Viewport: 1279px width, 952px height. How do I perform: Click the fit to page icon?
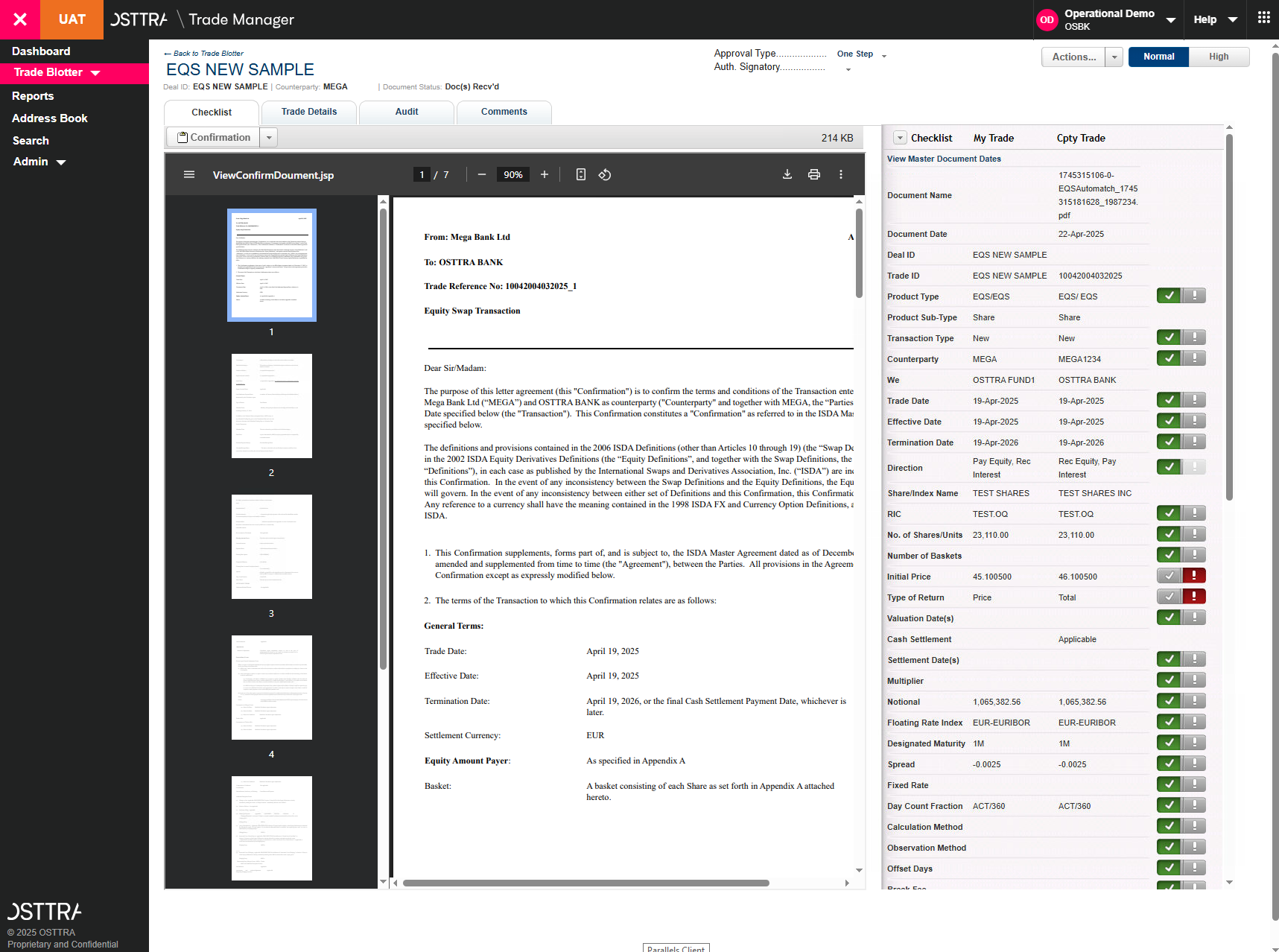(581, 174)
